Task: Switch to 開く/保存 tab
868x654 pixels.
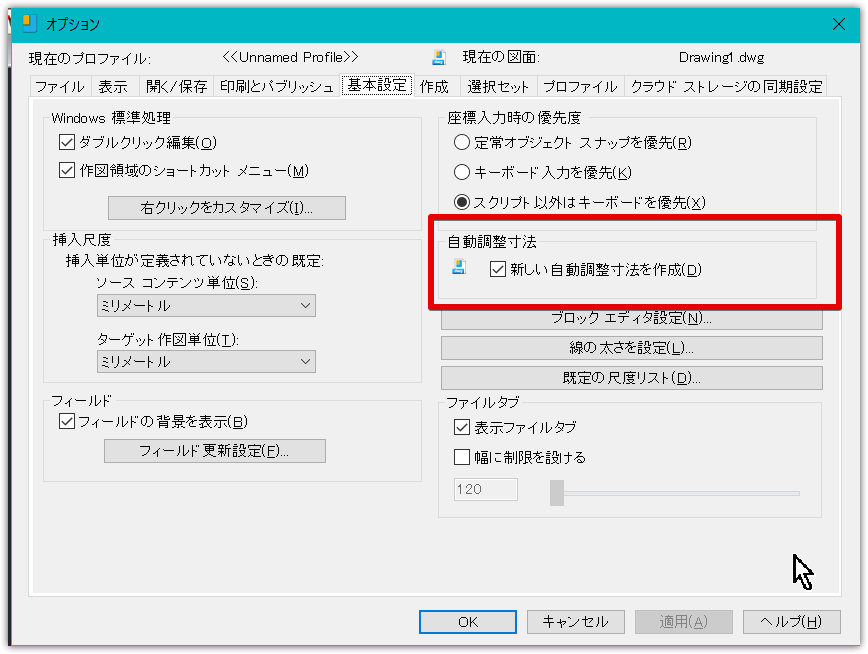Action: pyautogui.click(x=177, y=86)
